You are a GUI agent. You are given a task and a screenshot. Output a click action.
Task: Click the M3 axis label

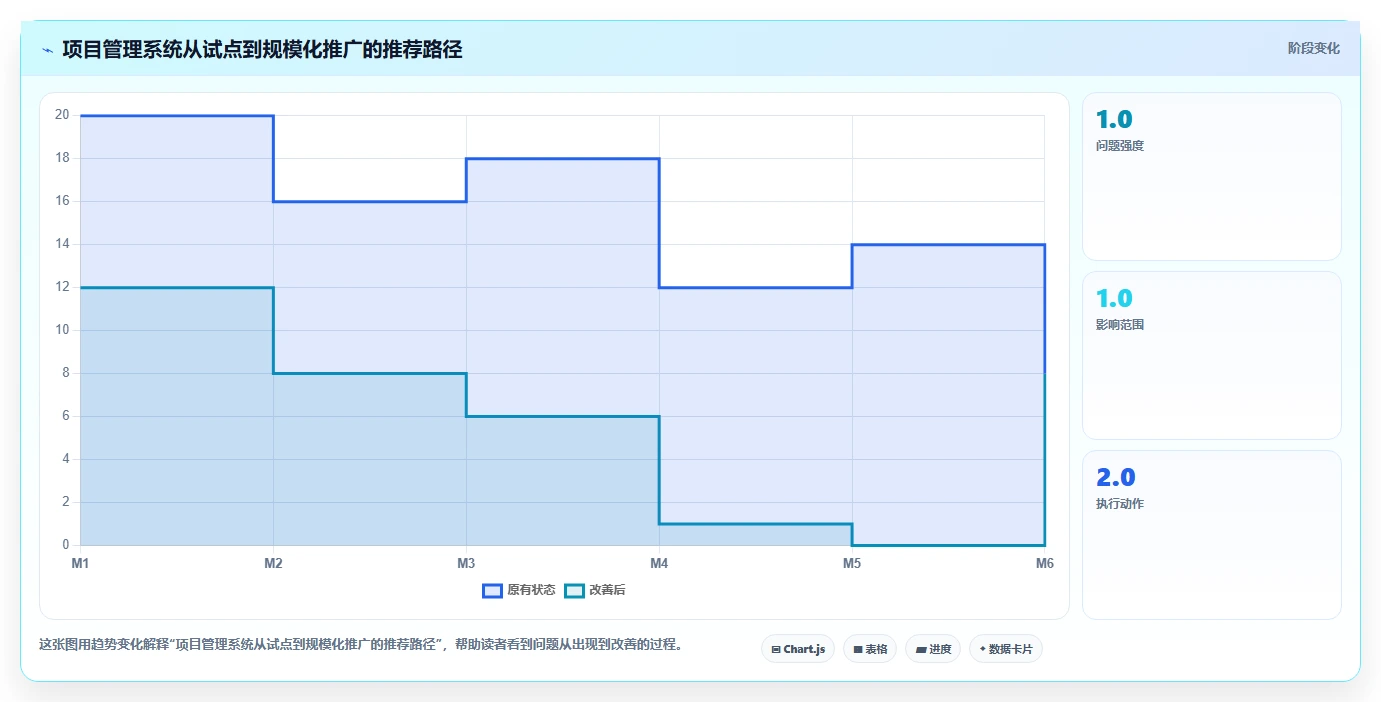tap(466, 563)
